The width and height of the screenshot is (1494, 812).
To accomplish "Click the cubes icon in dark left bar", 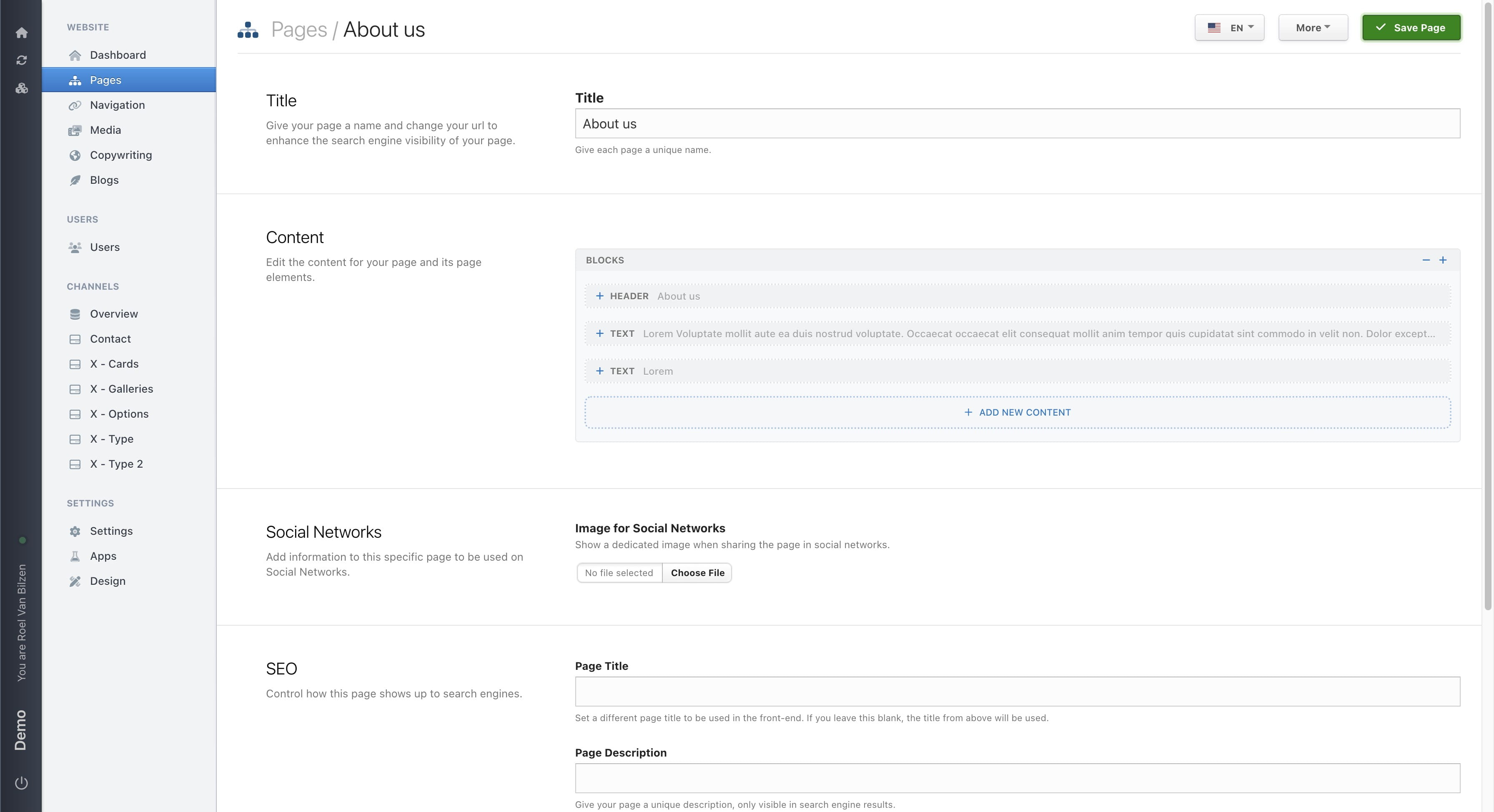I will [21, 88].
